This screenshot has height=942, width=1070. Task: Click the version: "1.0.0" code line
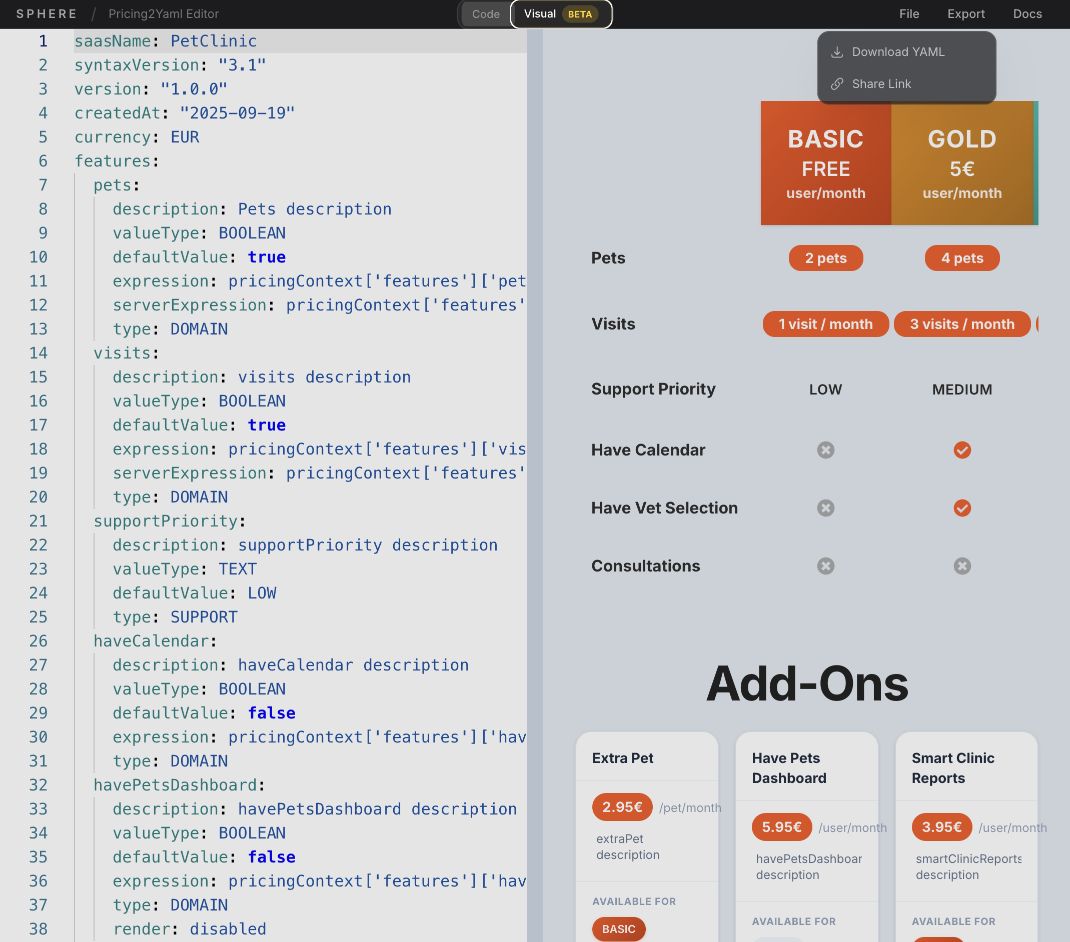[x=150, y=89]
